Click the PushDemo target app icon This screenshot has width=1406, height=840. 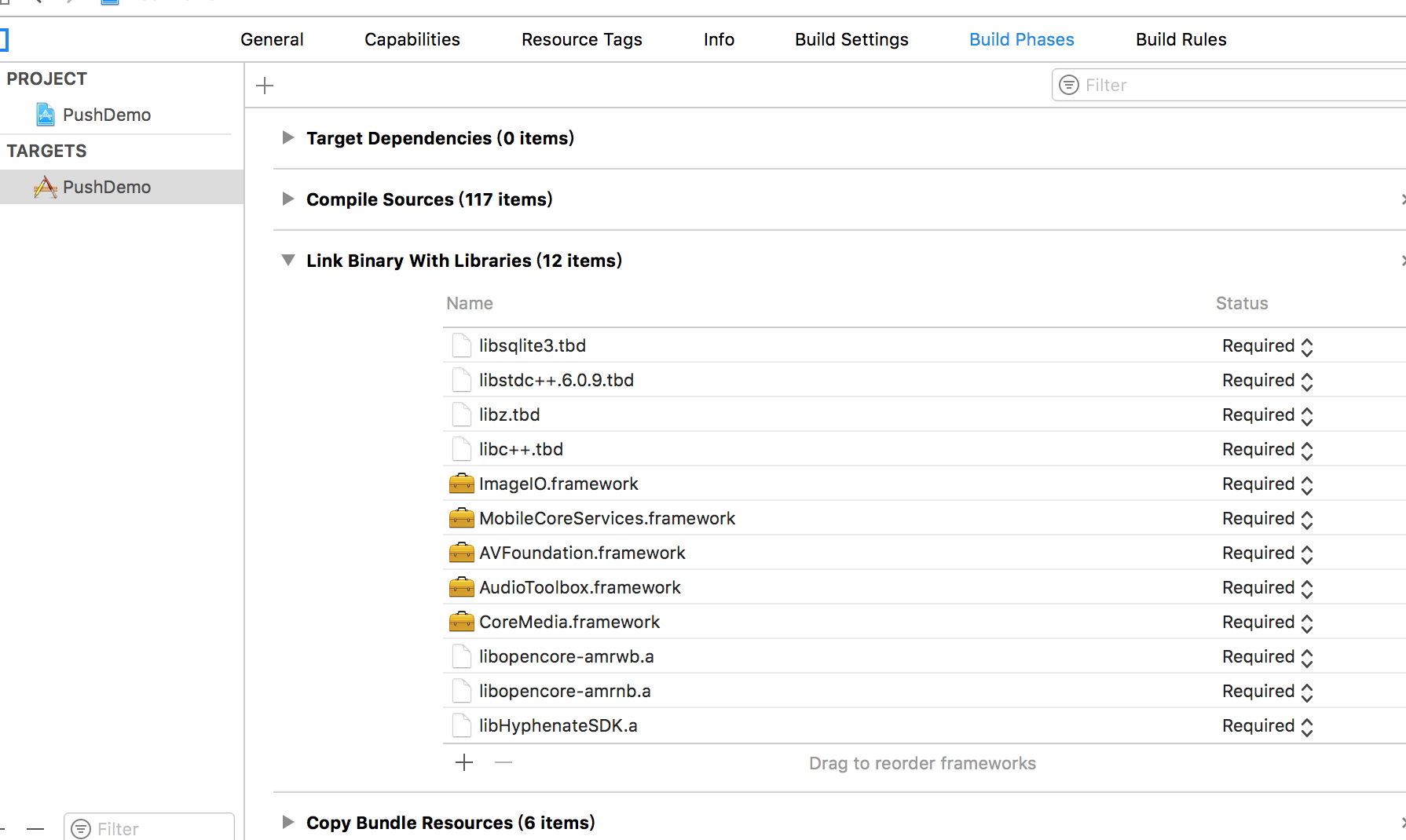tap(46, 187)
